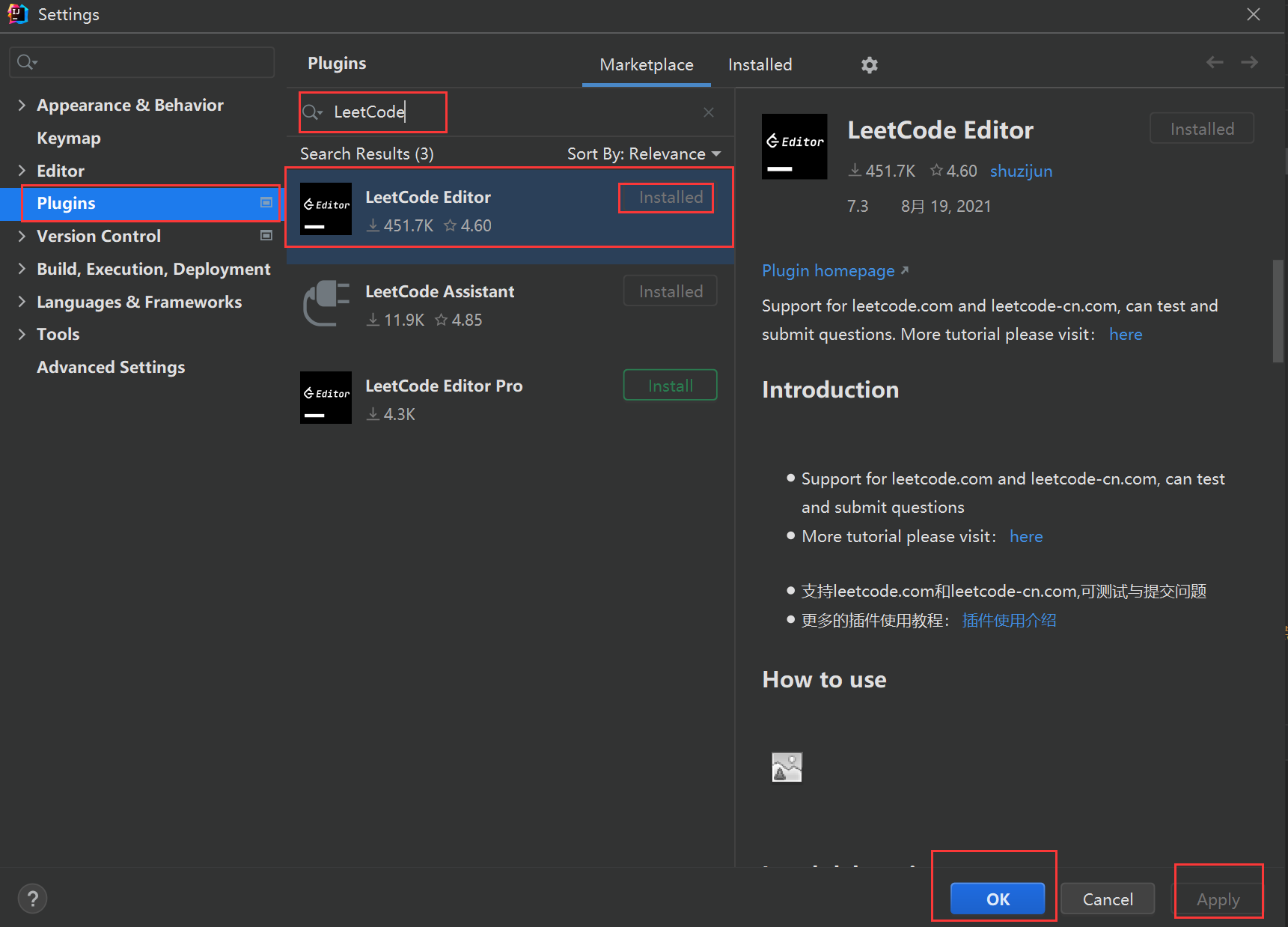Click the plugin details vertical scrollbar
Viewport: 1288px width, 927px height.
point(1278,311)
